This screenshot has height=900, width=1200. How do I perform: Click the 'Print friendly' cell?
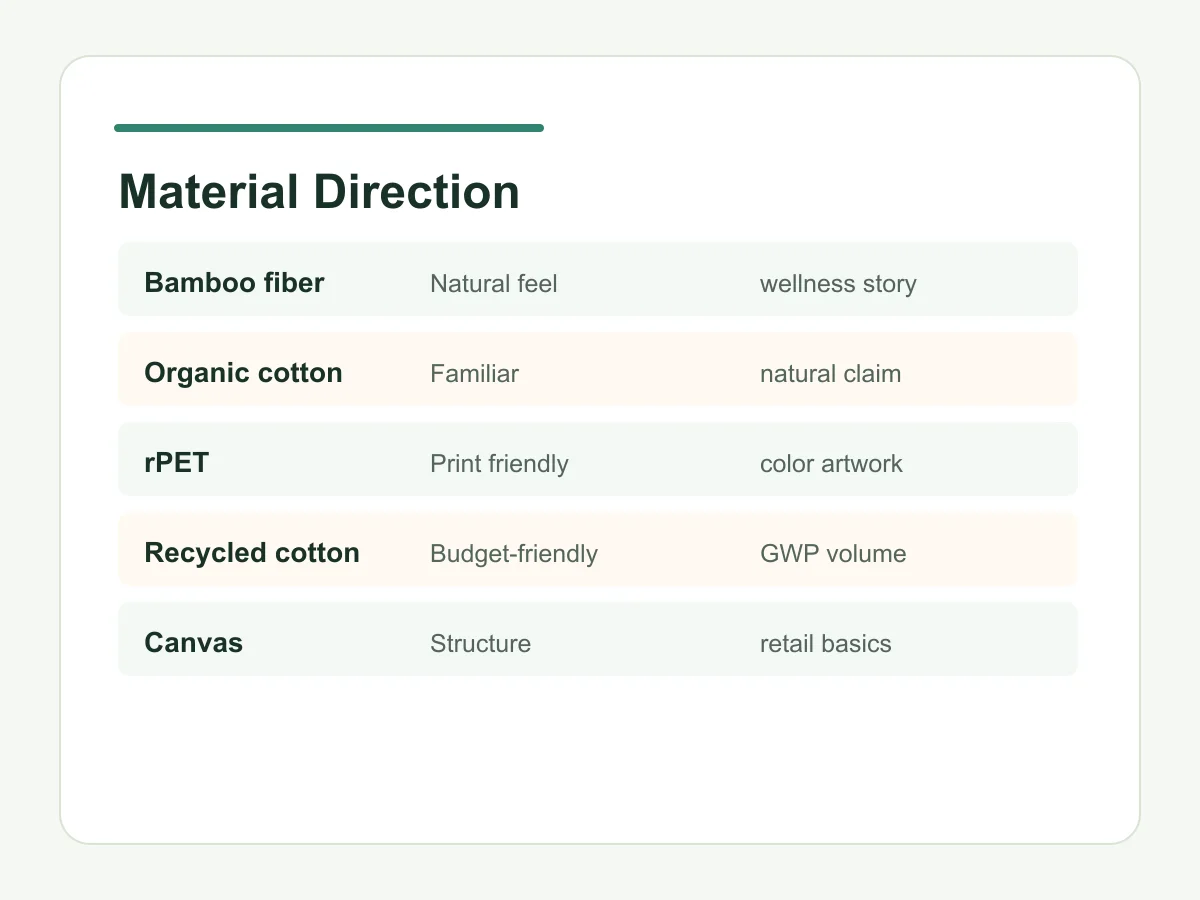coord(499,464)
